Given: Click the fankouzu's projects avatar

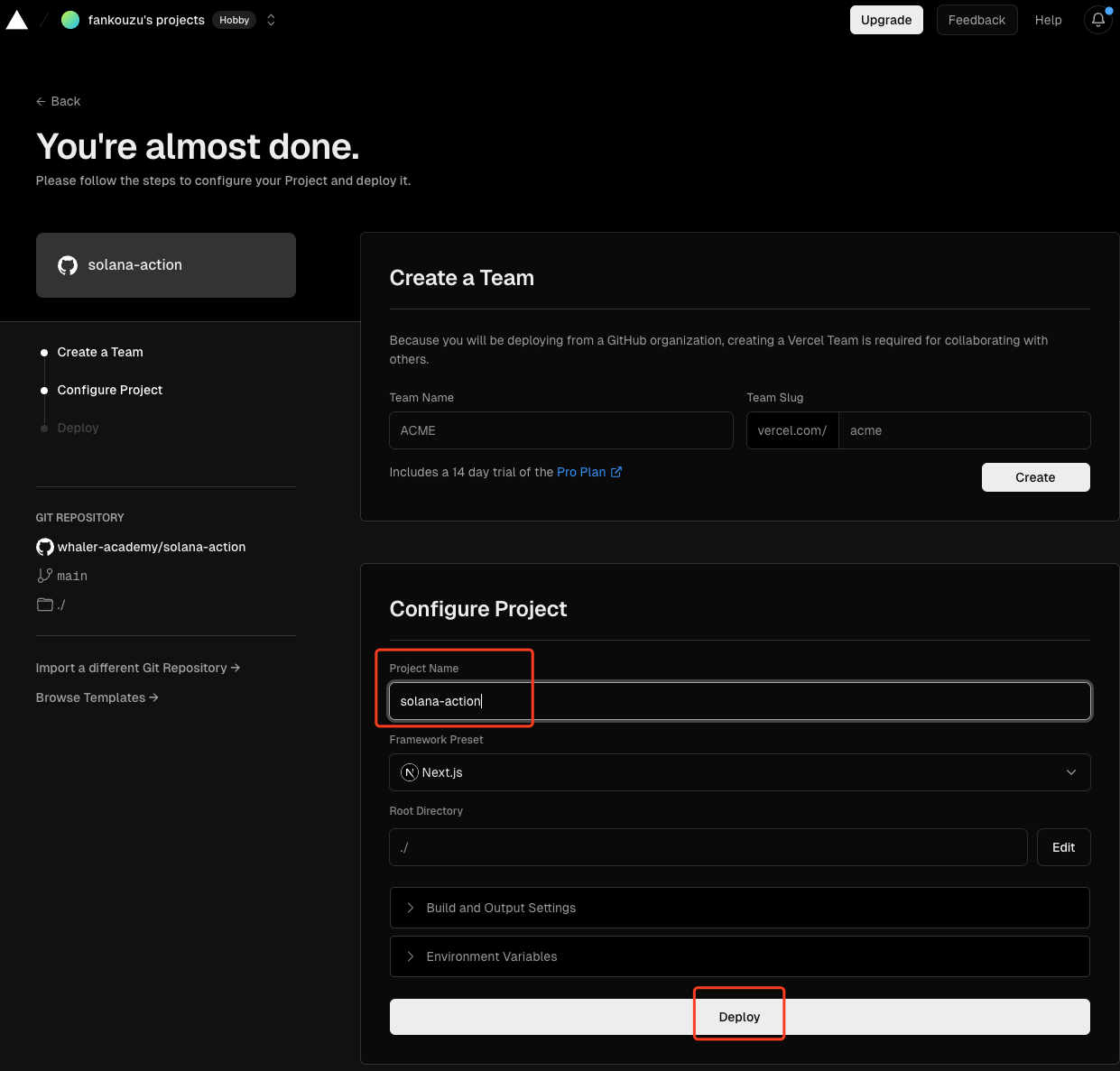Looking at the screenshot, I should (x=69, y=20).
